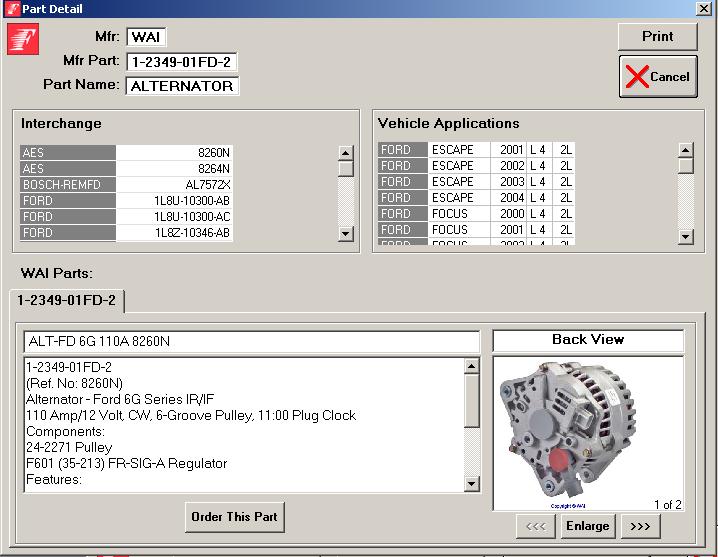Click Vehicle Applications scroll down arrow
718x557 pixels.
685,237
